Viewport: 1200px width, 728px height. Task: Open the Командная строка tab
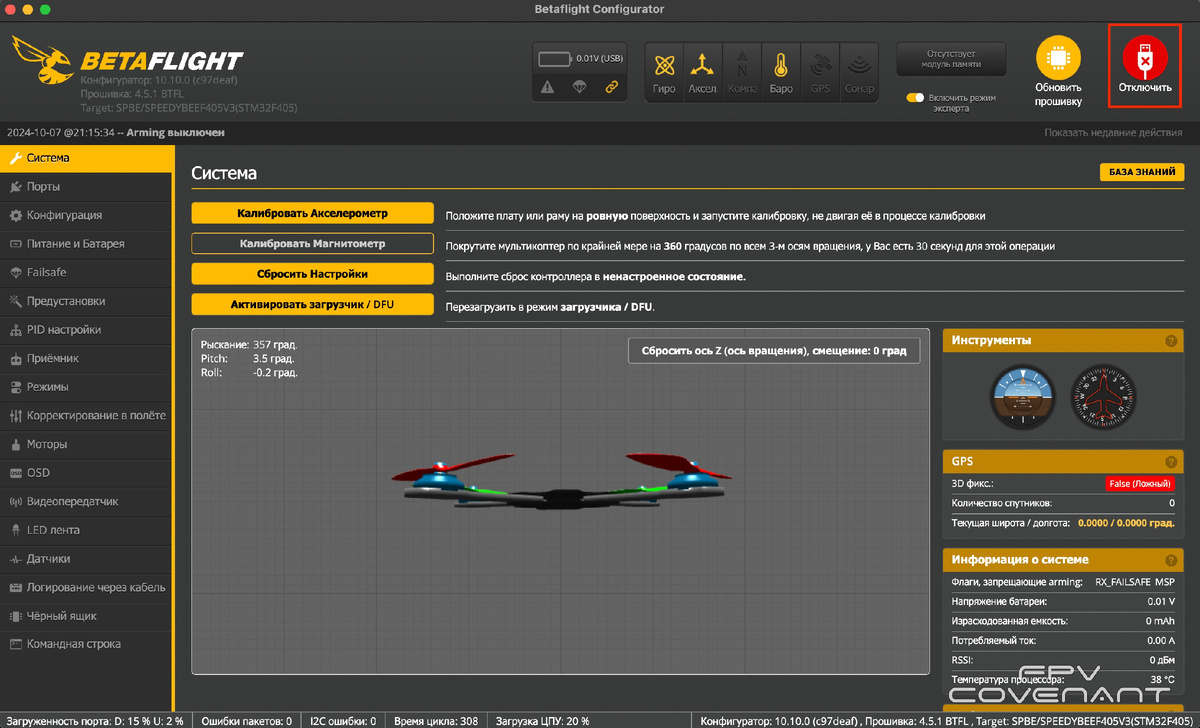click(x=87, y=644)
